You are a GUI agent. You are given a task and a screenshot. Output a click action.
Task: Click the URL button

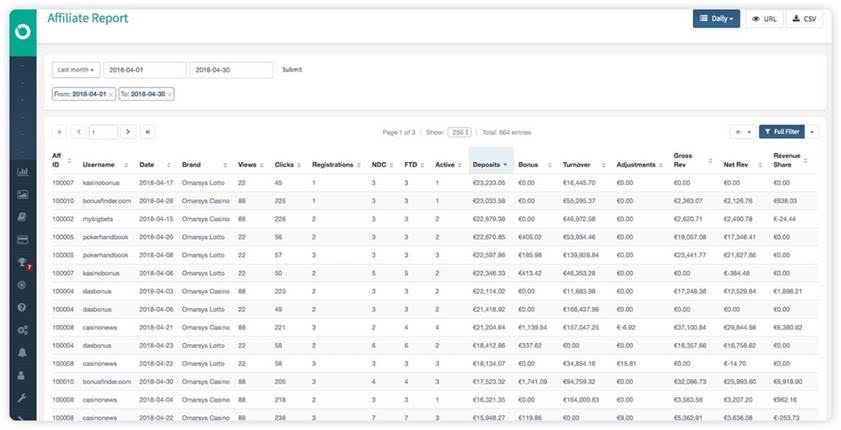pyautogui.click(x=764, y=19)
